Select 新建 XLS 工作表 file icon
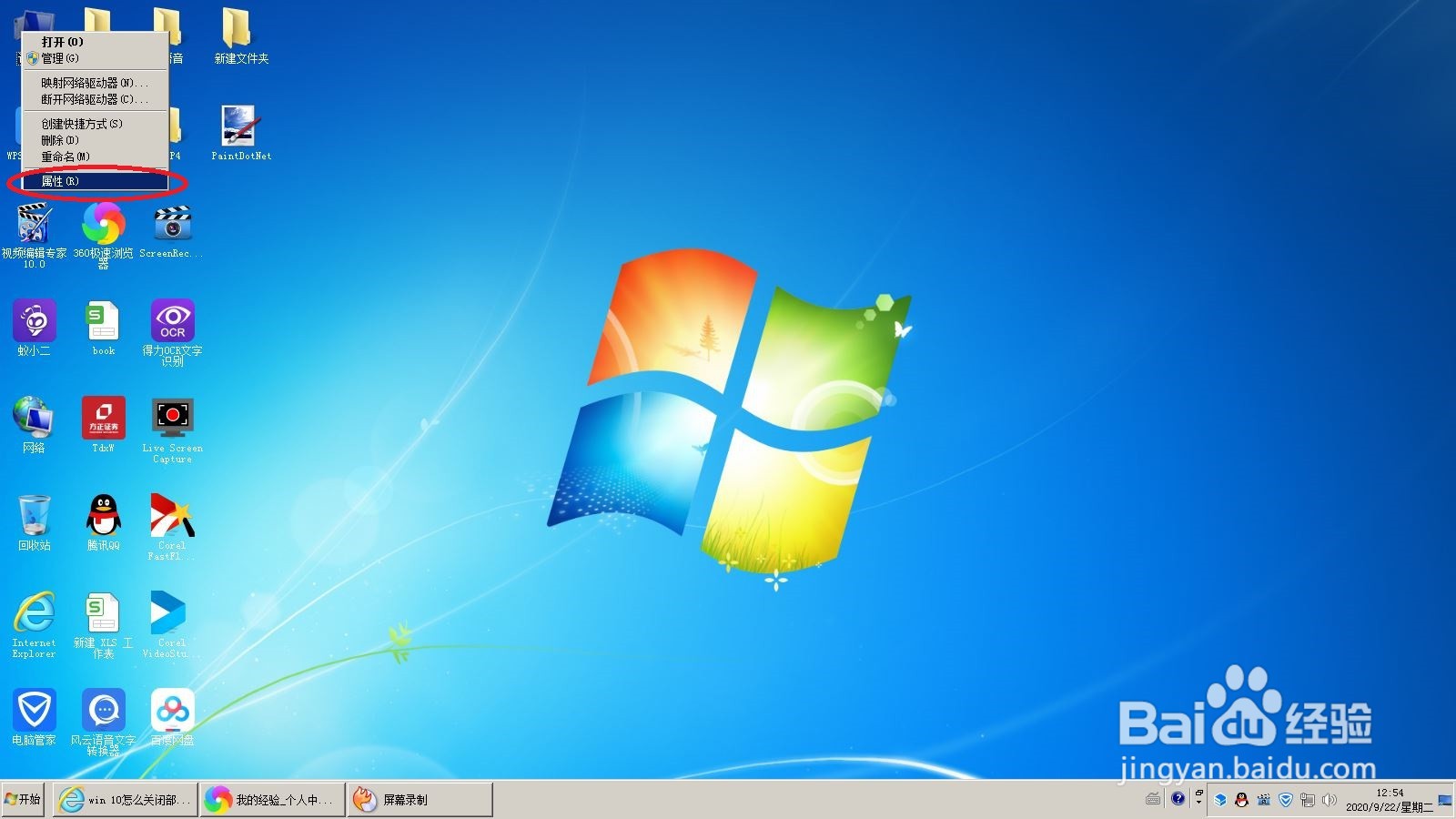 pyautogui.click(x=103, y=624)
